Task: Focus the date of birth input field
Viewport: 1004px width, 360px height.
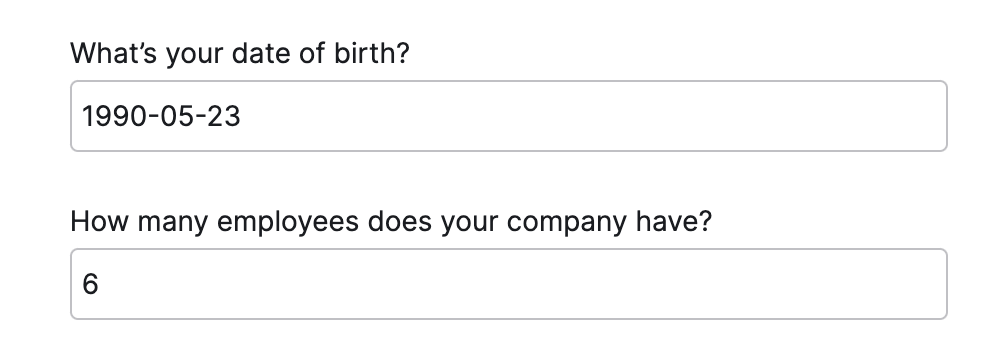Action: tap(508, 116)
